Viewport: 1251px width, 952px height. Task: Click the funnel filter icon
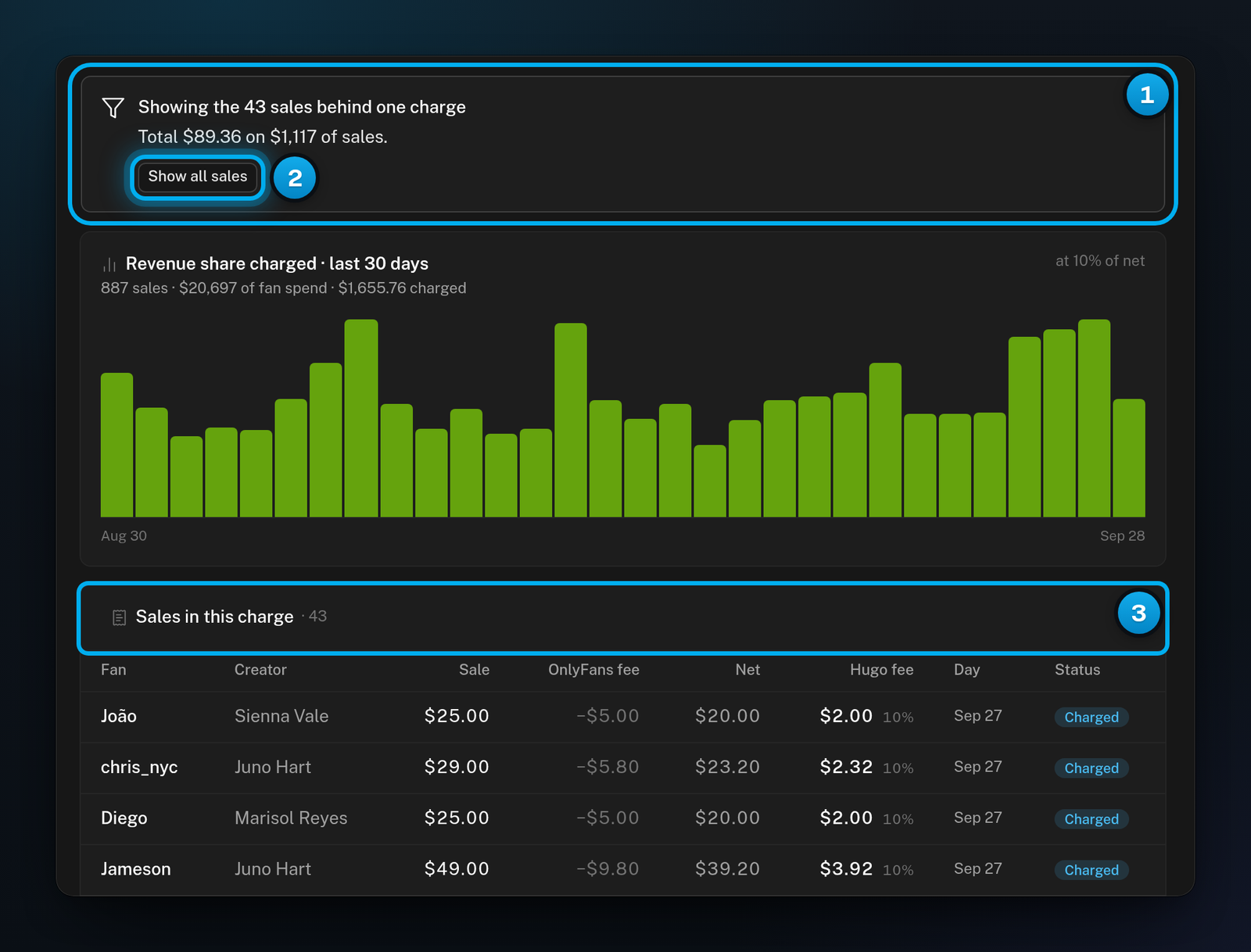point(113,107)
